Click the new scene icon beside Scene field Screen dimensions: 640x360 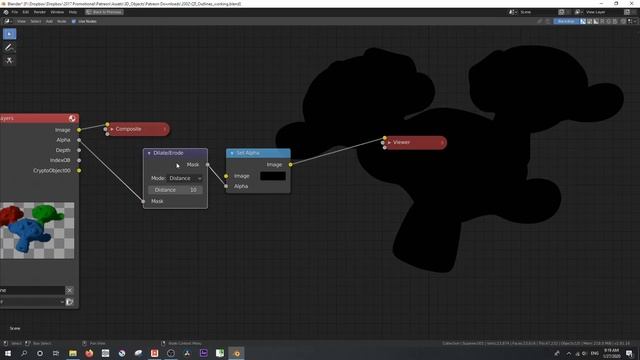[562, 12]
